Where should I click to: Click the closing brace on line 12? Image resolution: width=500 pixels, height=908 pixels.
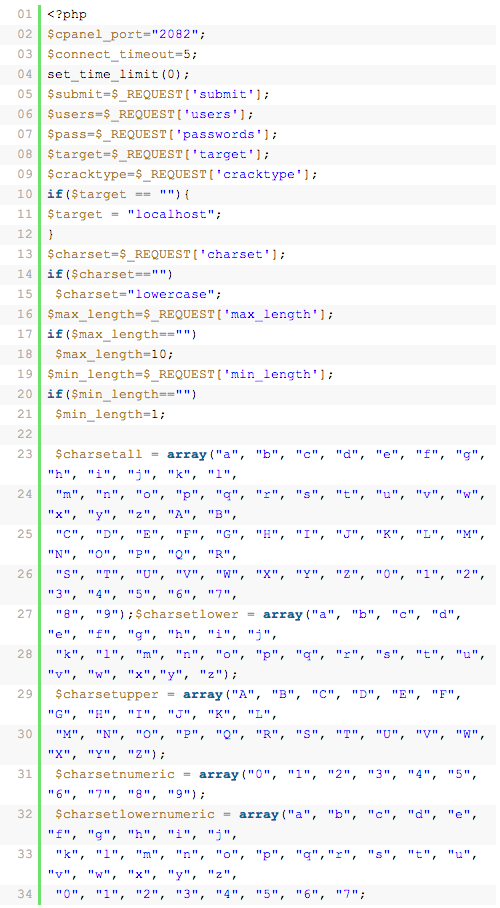pos(51,235)
